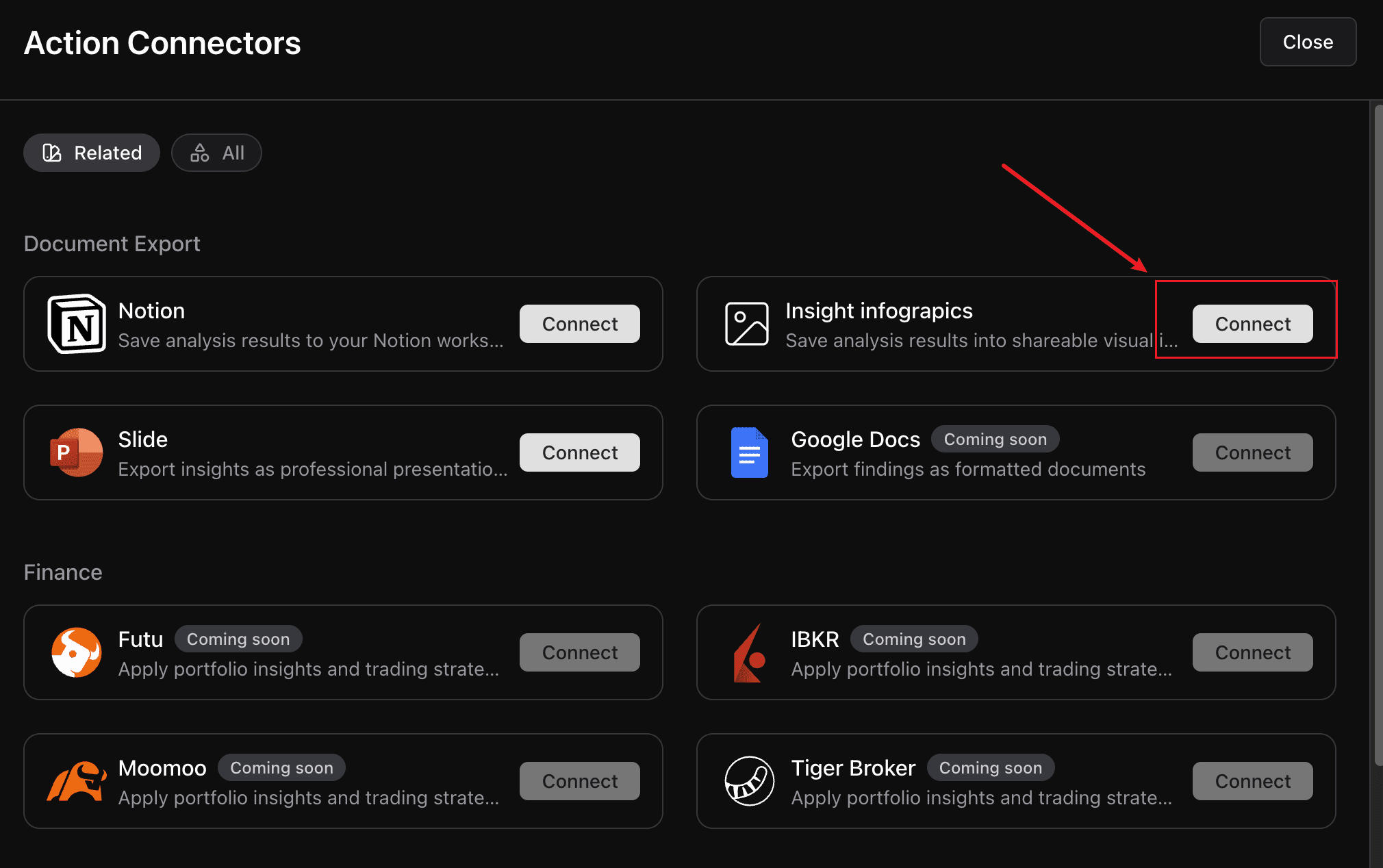The width and height of the screenshot is (1383, 868).
Task: Click the Moomoo bull logo icon
Action: tap(77, 781)
